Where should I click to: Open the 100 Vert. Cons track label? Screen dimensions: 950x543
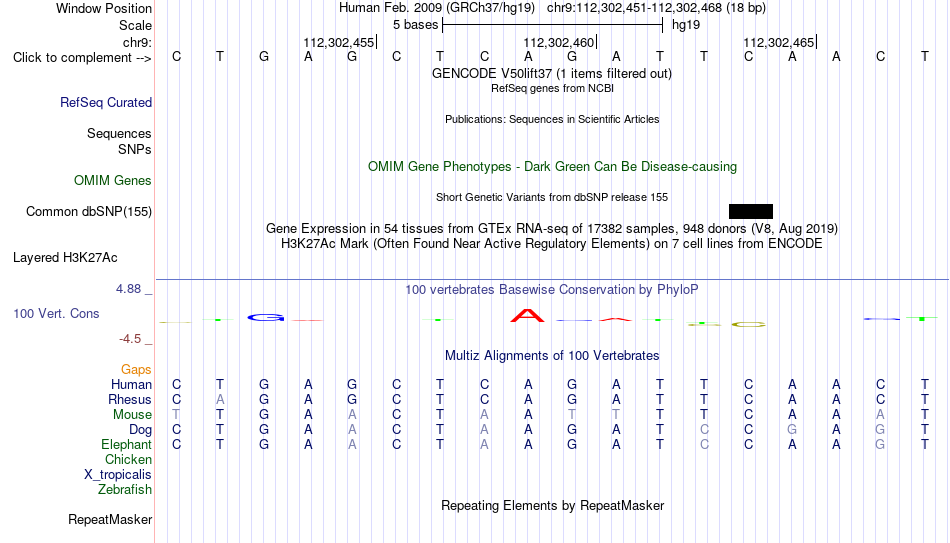tap(56, 313)
